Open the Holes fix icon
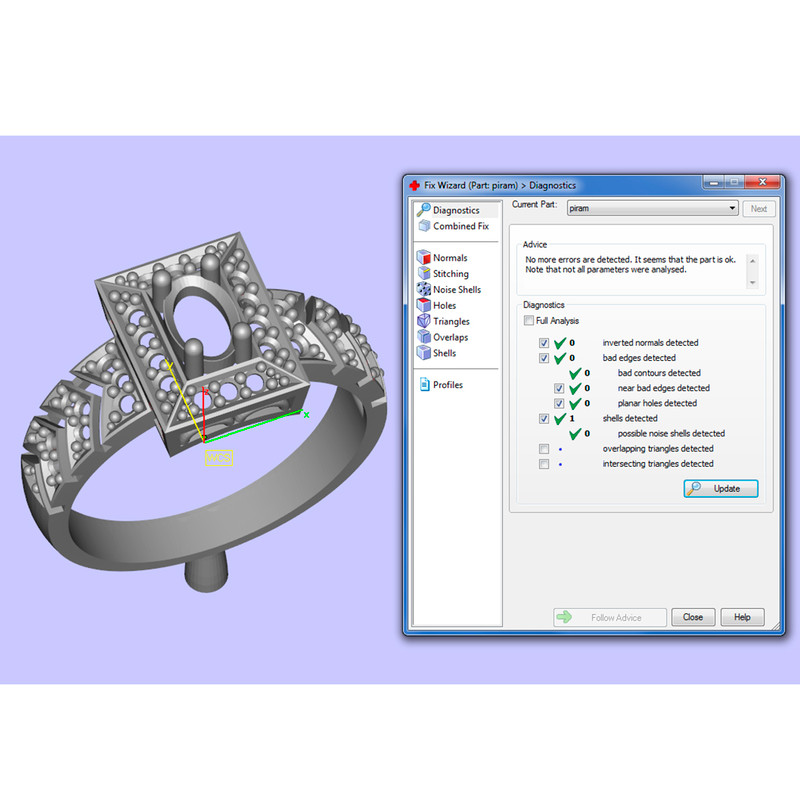The image size is (800, 800). pos(424,306)
